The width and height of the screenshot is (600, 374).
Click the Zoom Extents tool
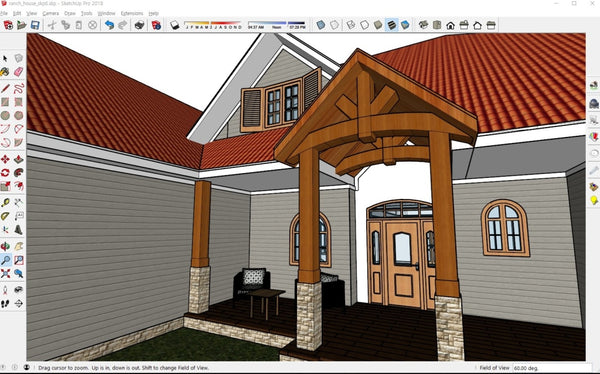(5, 273)
